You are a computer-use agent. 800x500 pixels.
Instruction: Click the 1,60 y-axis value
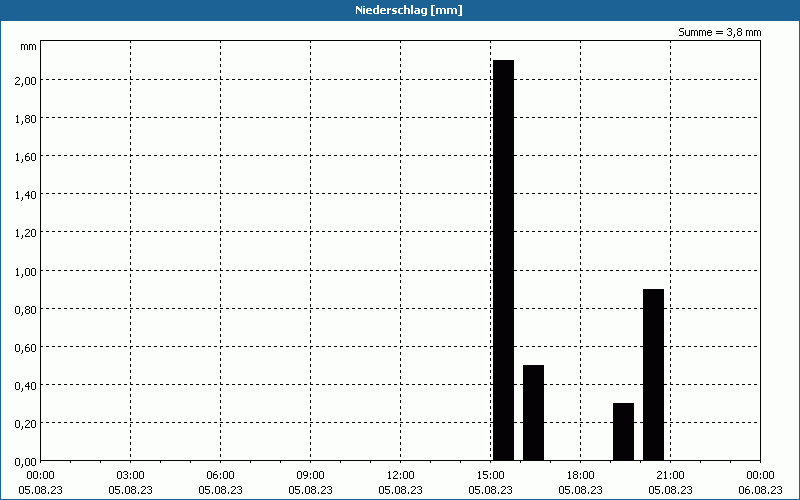pyautogui.click(x=26, y=157)
